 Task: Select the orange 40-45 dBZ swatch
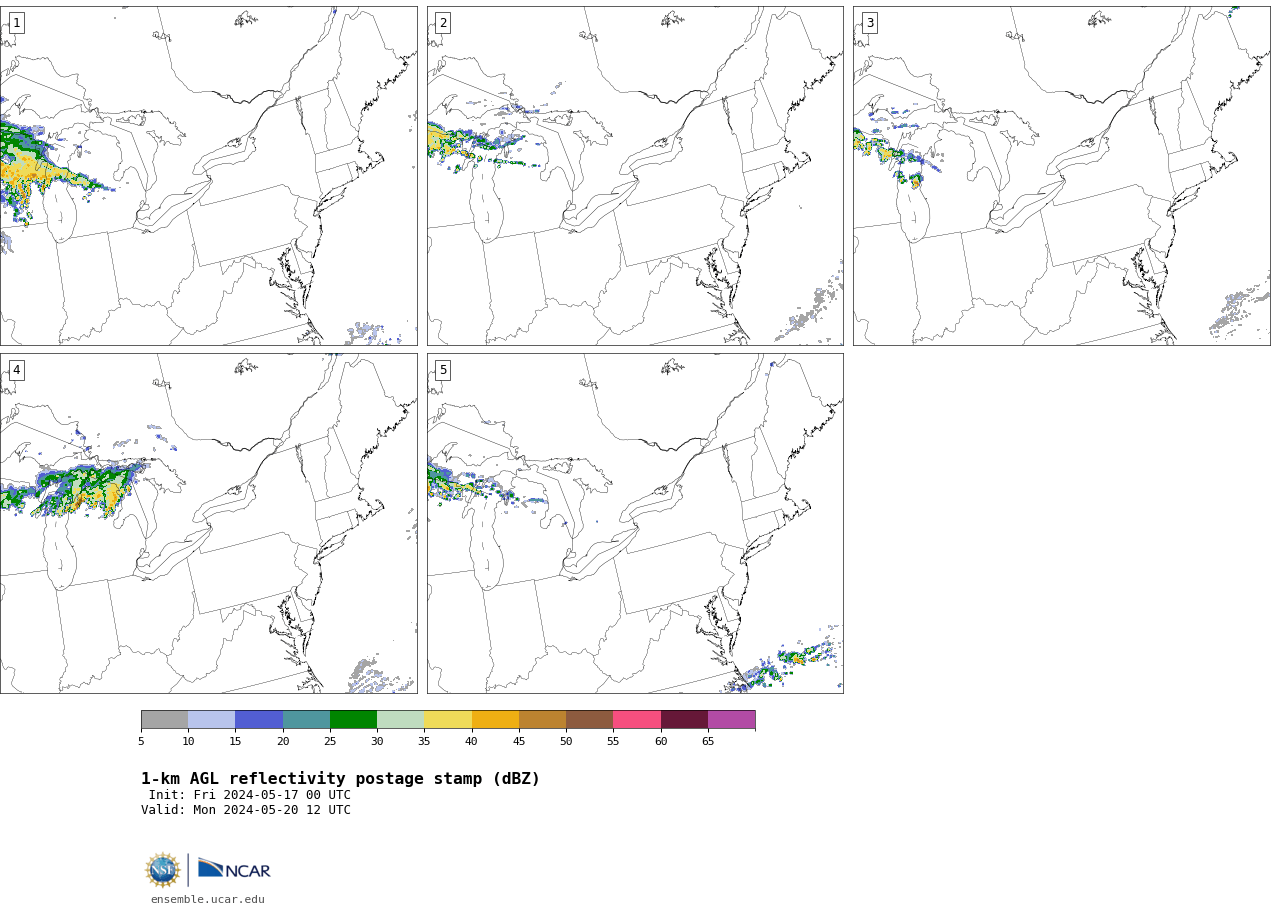pyautogui.click(x=495, y=720)
